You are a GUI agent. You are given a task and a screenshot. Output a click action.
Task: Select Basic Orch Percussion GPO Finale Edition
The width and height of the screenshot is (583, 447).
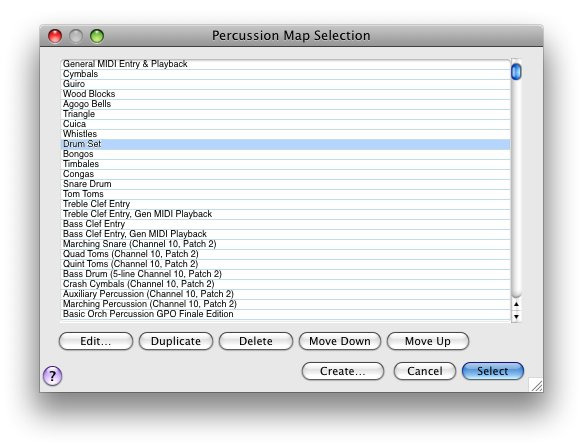point(286,315)
